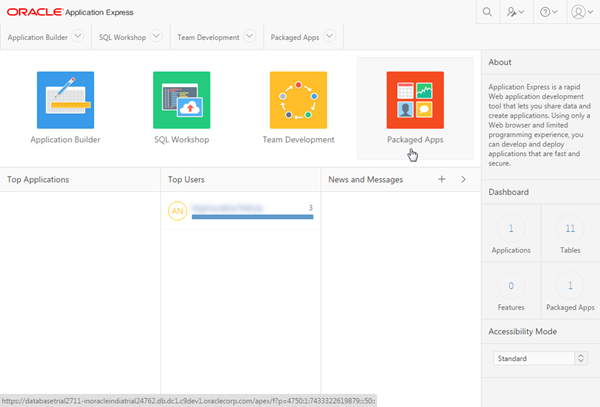Click the Applications count 1 badge
The height and width of the screenshot is (407, 600).
[511, 228]
